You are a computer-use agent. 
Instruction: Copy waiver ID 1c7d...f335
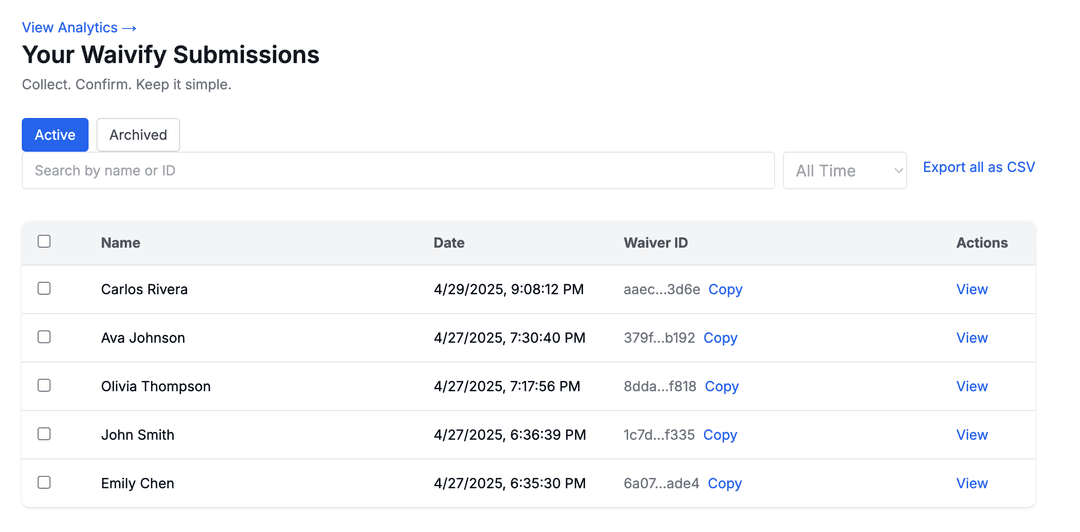click(x=720, y=435)
